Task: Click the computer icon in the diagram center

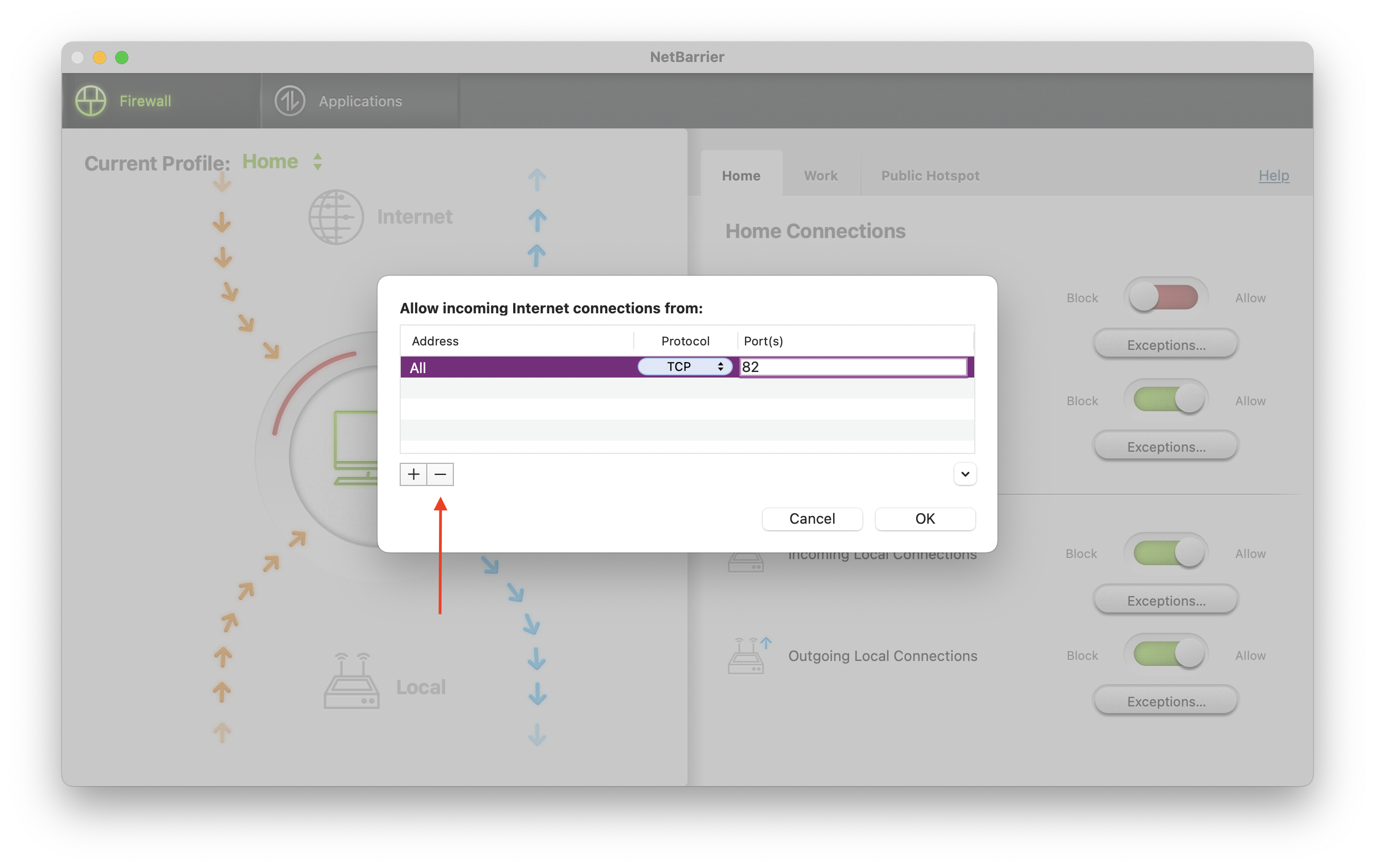Action: pyautogui.click(x=356, y=448)
